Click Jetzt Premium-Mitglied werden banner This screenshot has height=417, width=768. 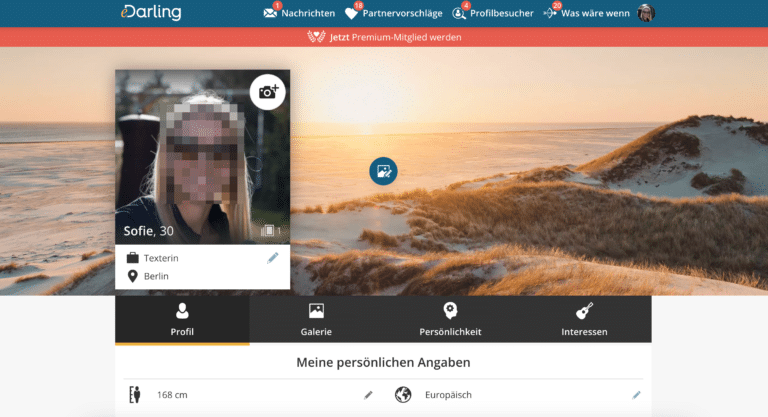pos(384,37)
